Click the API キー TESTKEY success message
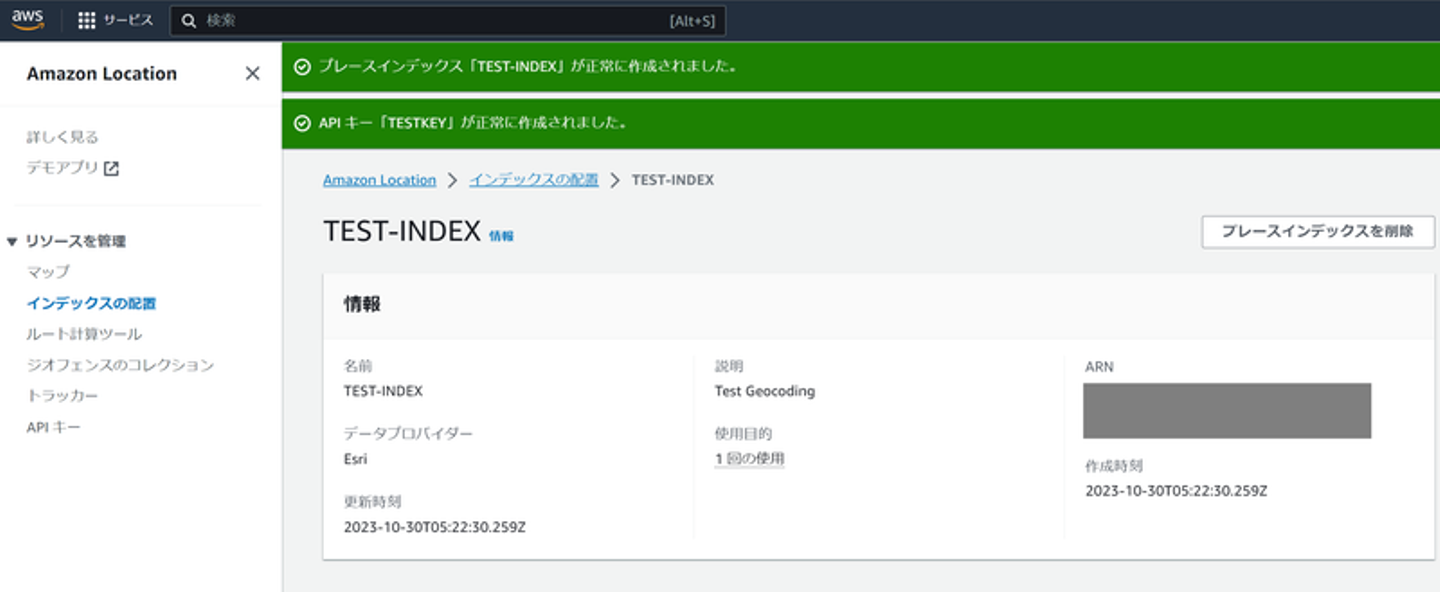The width and height of the screenshot is (1440, 592). (x=473, y=123)
